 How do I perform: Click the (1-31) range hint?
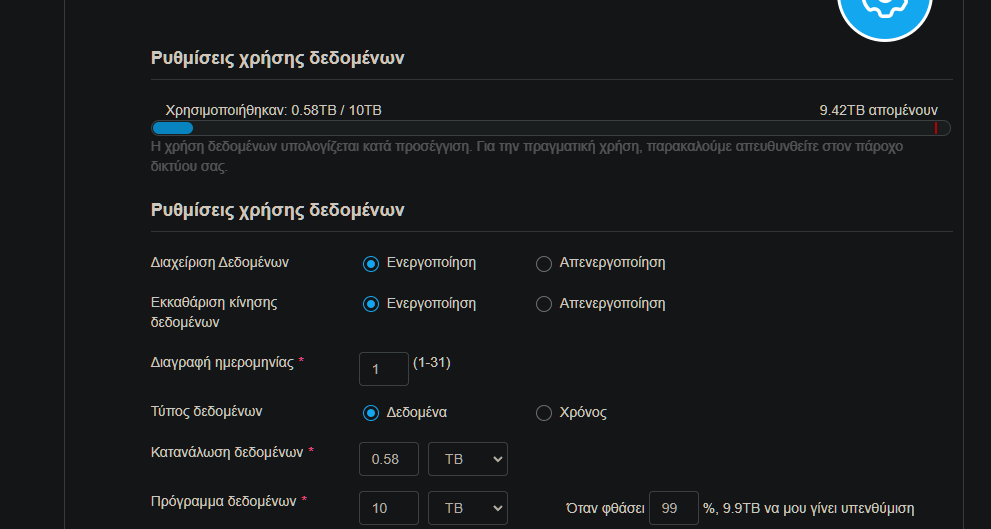tap(432, 362)
